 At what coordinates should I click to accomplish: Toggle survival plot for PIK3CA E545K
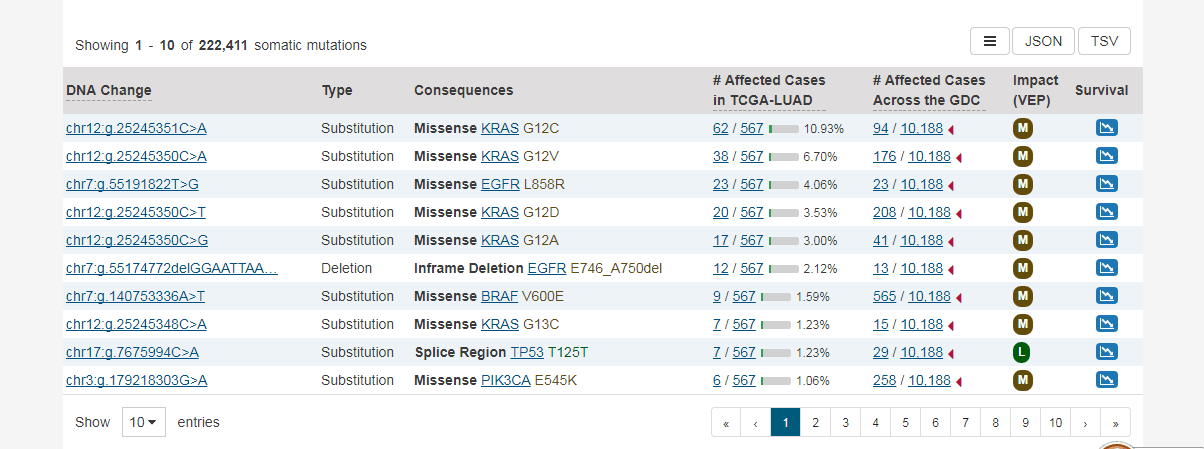1106,380
